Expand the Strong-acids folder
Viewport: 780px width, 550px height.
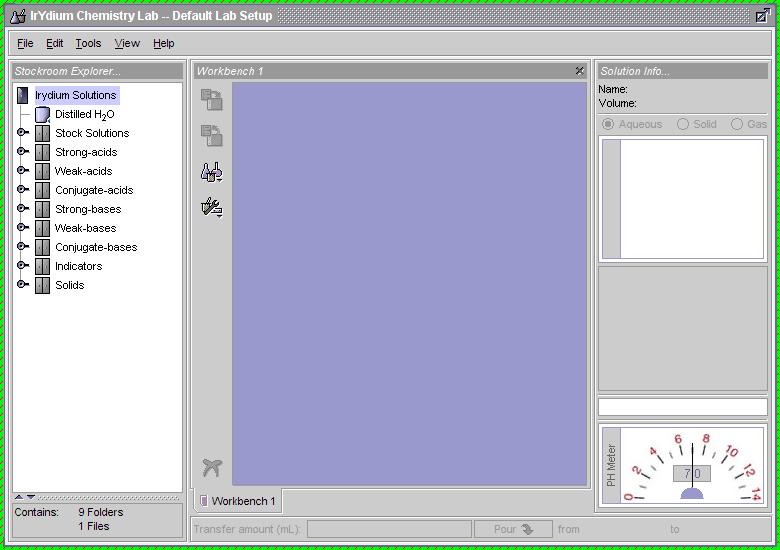tap(22, 151)
